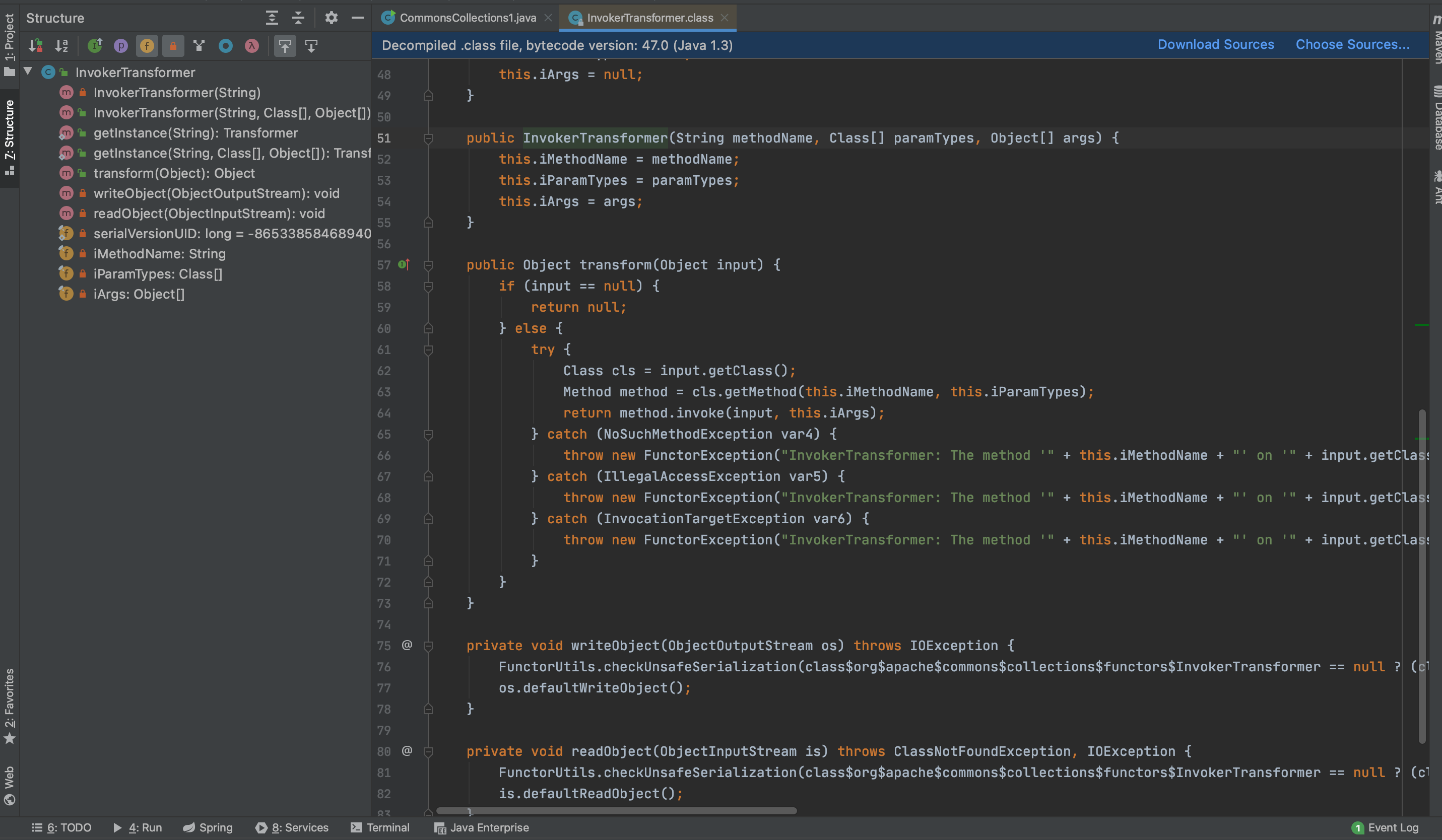The width and height of the screenshot is (1442, 840).
Task: Select iParamTypes: Class[] field
Action: pyautogui.click(x=157, y=274)
